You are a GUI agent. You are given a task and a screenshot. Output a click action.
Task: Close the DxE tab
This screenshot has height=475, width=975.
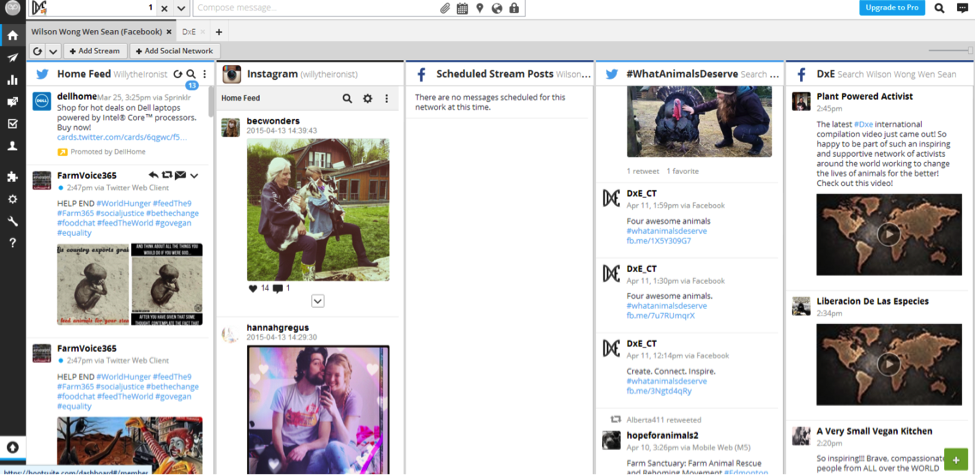coord(203,32)
